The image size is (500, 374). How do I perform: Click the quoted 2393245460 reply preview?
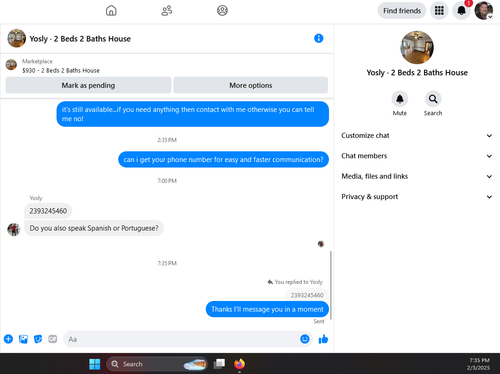pyautogui.click(x=307, y=295)
